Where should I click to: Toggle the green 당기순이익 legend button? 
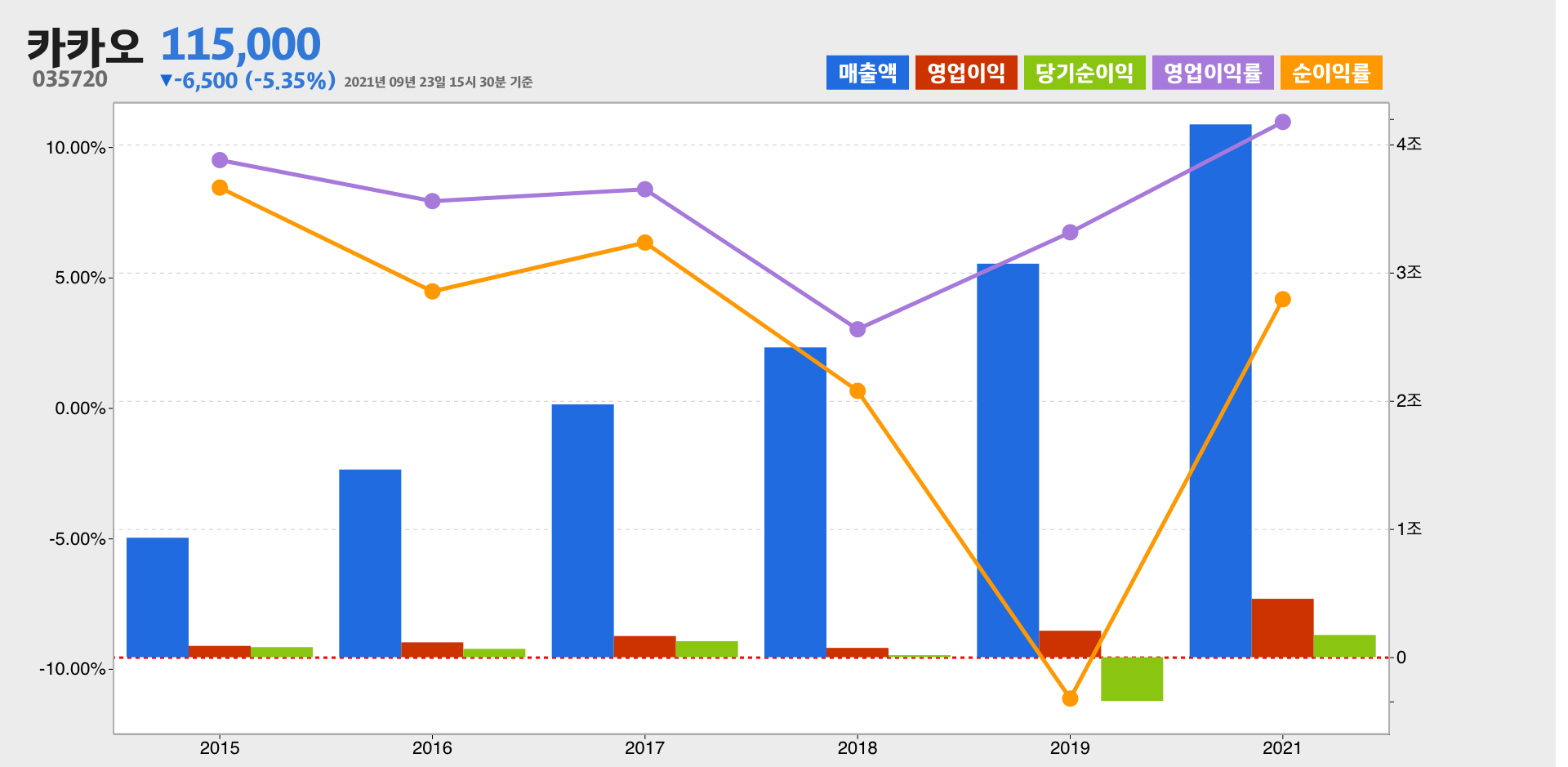[1085, 73]
